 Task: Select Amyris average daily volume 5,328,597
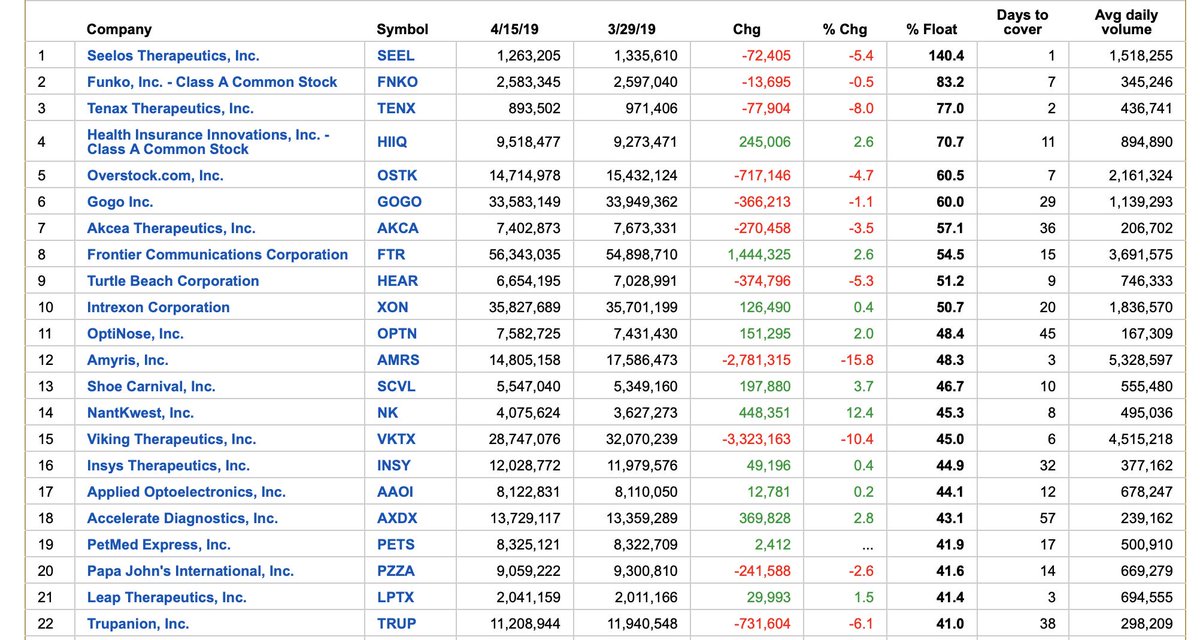(x=1138, y=360)
